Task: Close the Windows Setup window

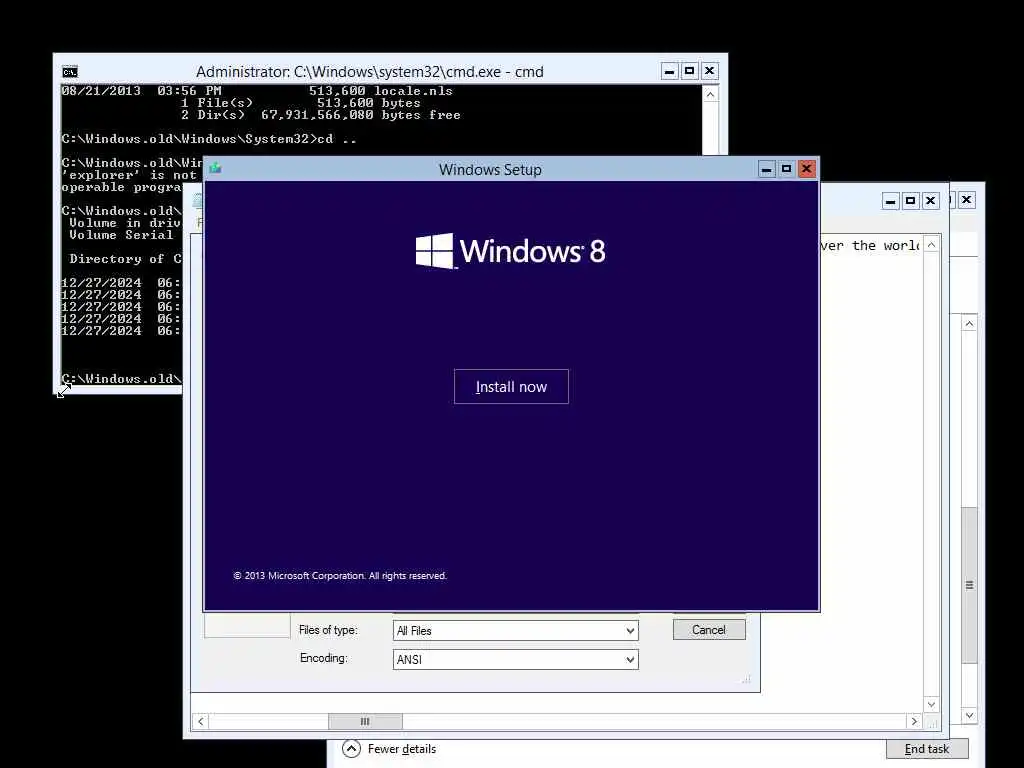Action: 807,169
